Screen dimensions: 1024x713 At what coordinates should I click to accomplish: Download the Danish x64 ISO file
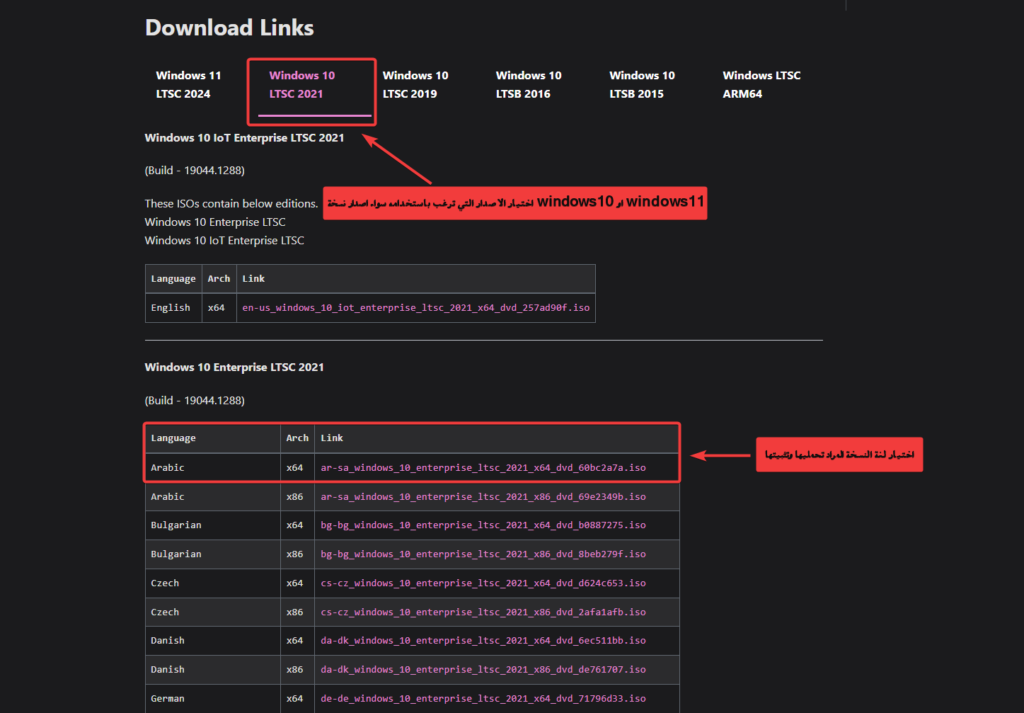coord(483,641)
